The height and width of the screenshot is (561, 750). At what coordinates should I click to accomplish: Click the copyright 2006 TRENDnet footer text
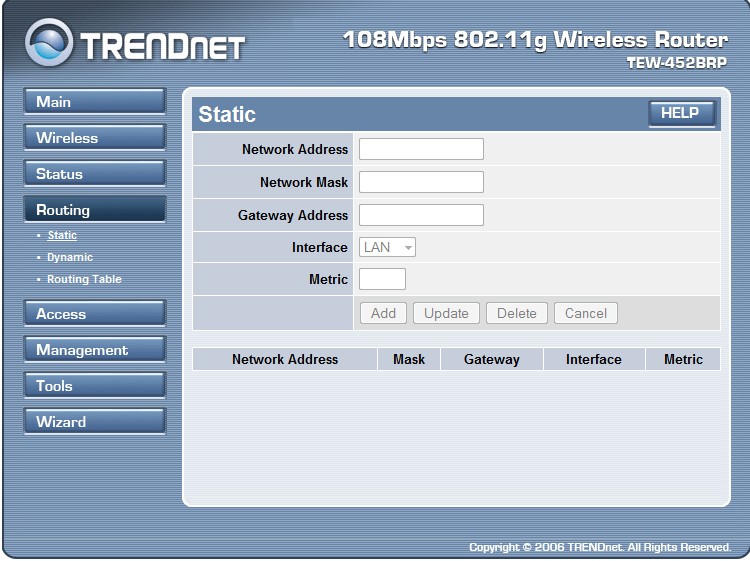point(600,547)
